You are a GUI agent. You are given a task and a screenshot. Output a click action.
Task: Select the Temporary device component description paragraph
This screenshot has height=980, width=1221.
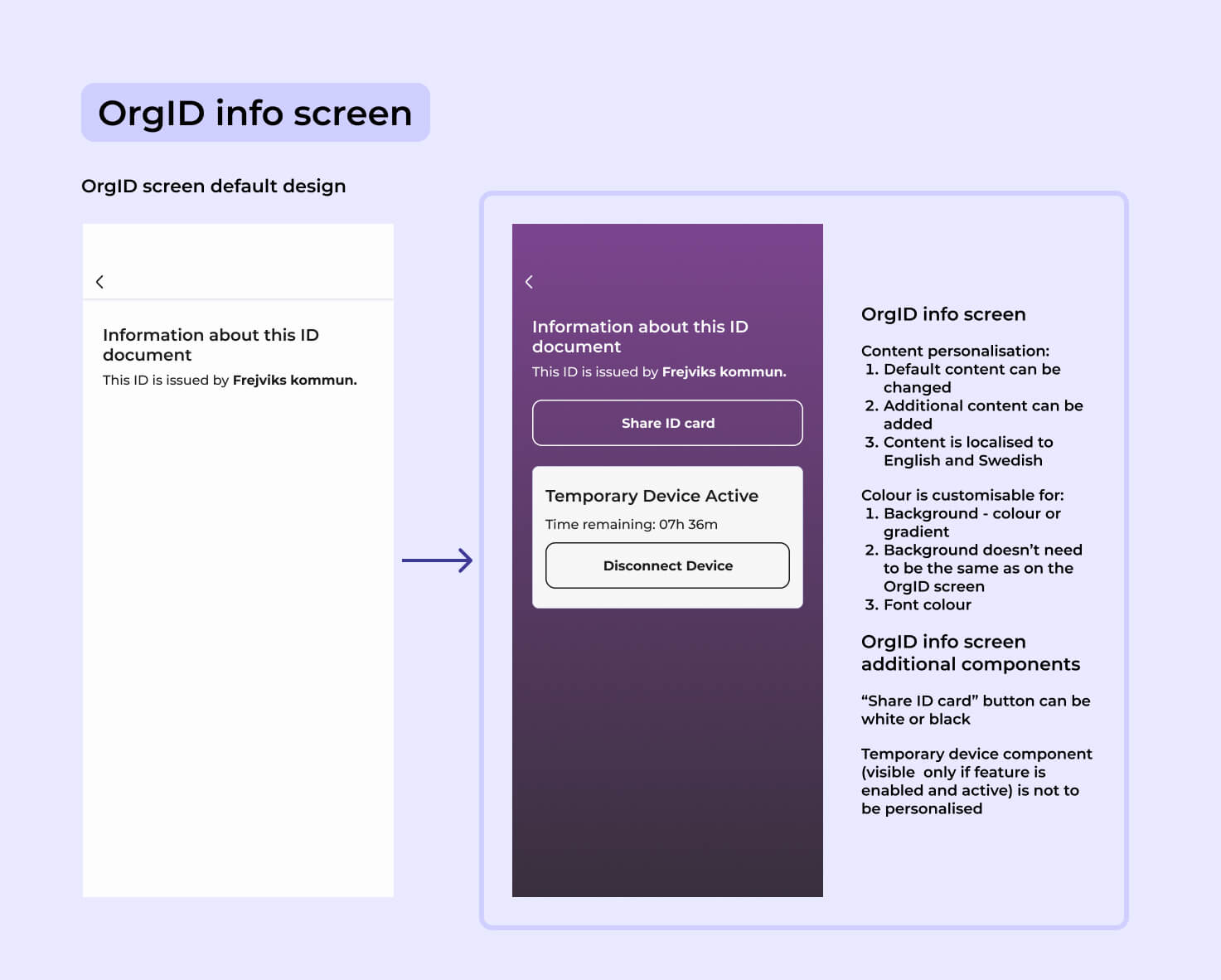[976, 781]
